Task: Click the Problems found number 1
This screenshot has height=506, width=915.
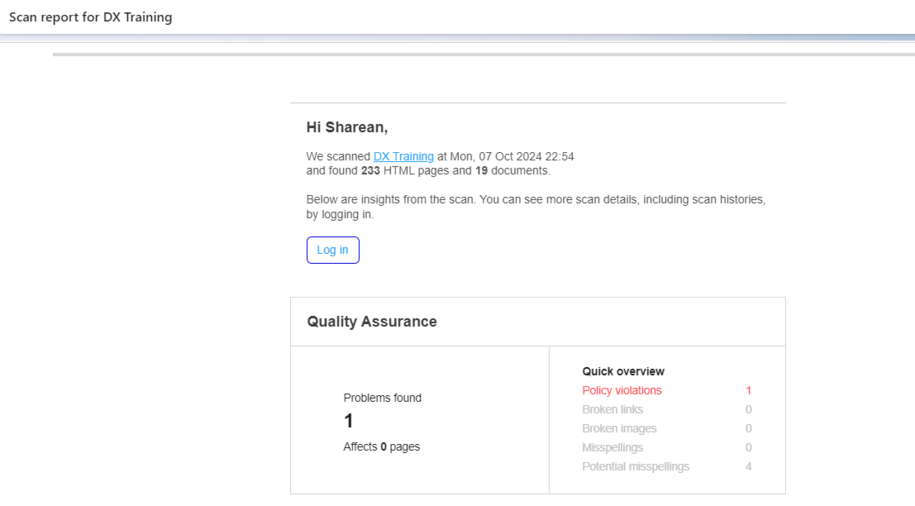Action: pyautogui.click(x=348, y=421)
